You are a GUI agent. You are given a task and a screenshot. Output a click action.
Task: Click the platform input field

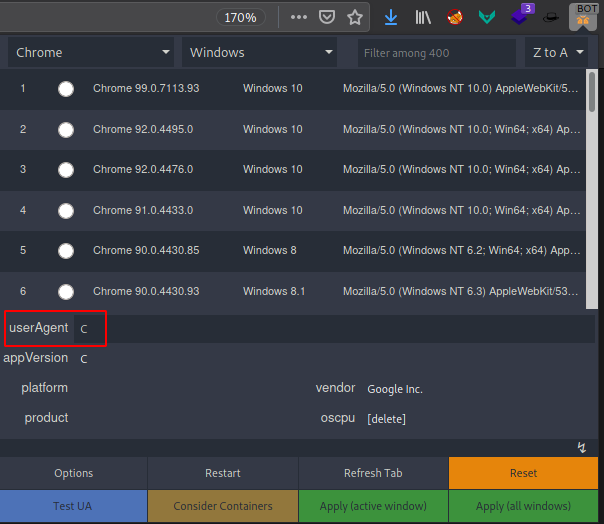(x=189, y=388)
